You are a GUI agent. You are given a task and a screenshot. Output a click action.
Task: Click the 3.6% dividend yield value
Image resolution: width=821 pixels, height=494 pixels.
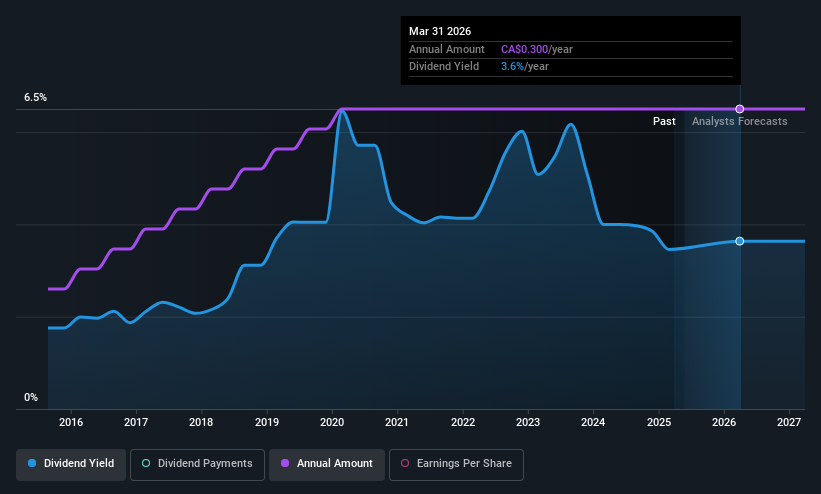[512, 67]
